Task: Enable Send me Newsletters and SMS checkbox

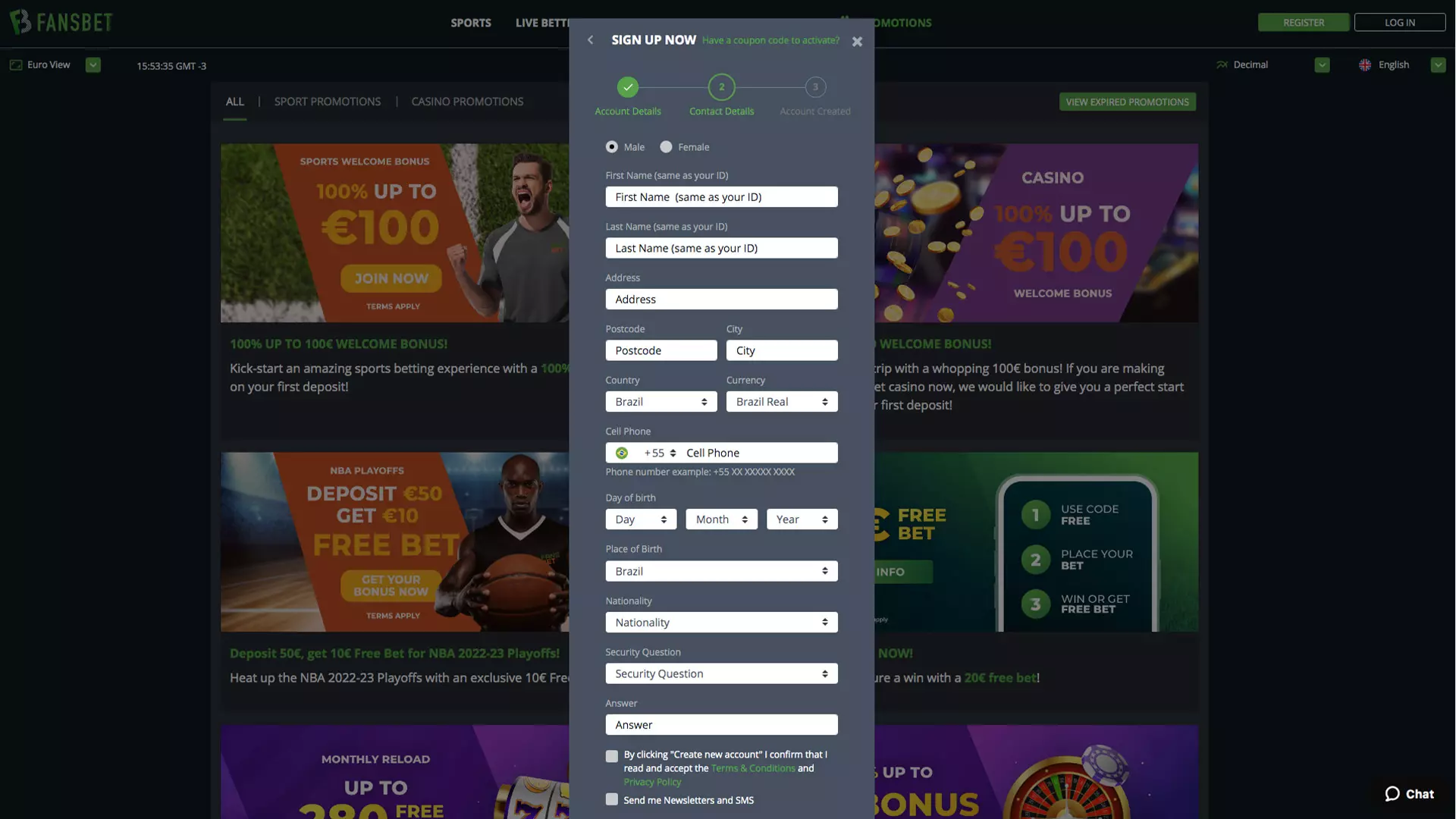Action: 611,799
